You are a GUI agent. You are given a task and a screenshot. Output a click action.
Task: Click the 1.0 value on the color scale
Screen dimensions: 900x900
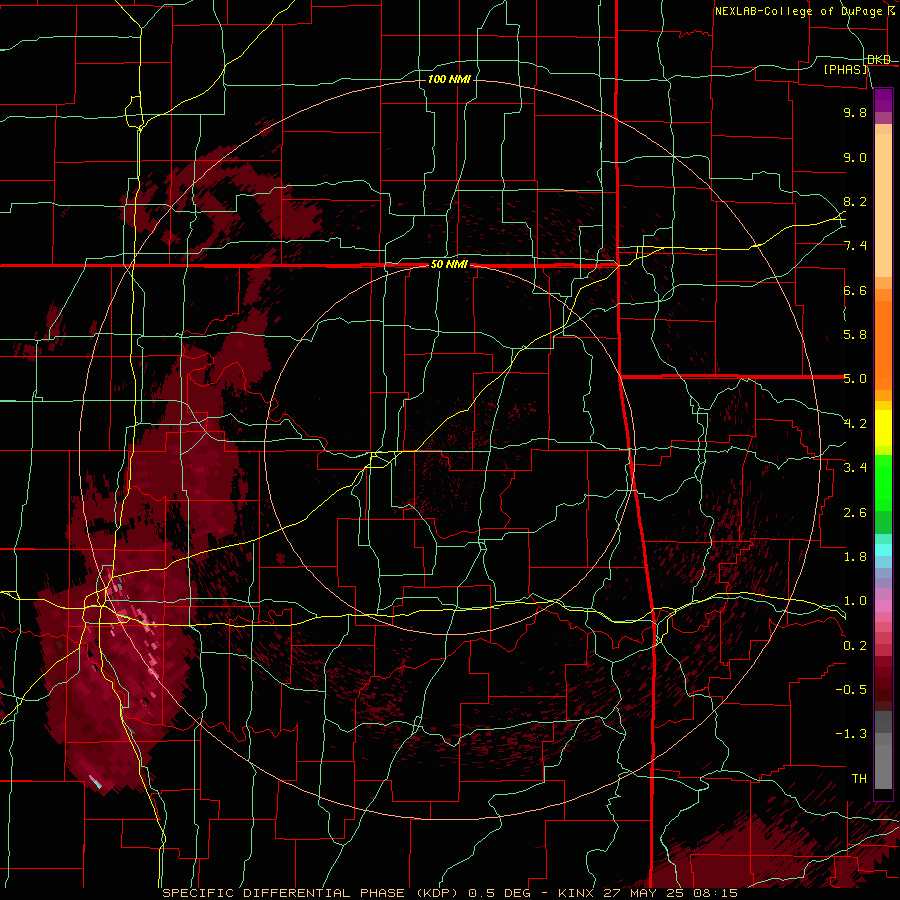coord(855,601)
